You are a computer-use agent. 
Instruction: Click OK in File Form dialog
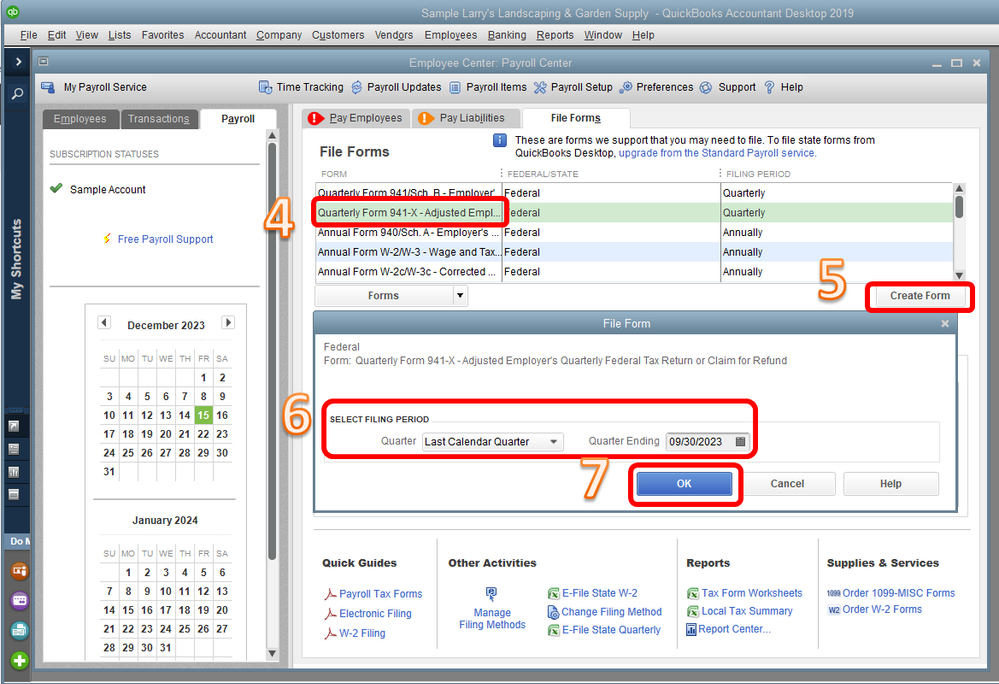684,484
